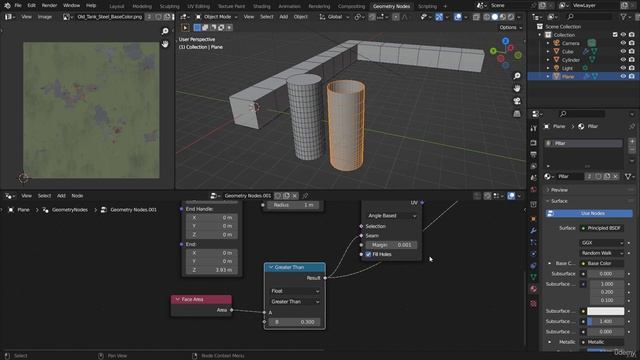
Task: Enable wireframe viewport shading
Action: 487,17
